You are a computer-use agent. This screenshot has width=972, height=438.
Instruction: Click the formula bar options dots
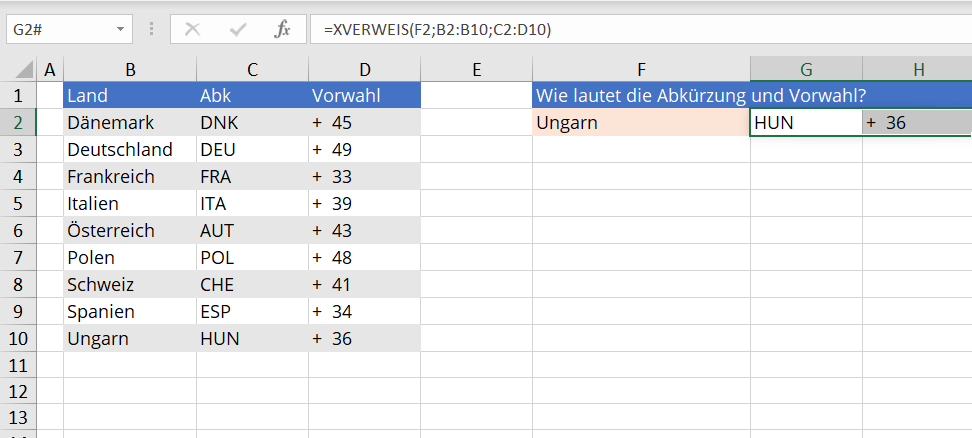coord(151,29)
